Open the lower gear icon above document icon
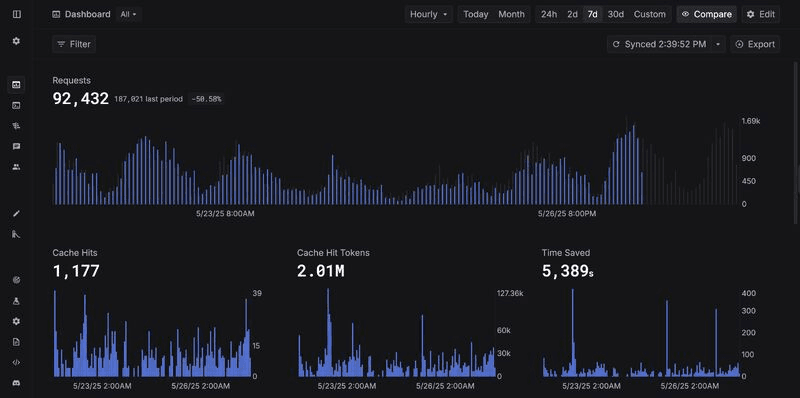This screenshot has width=800, height=398. point(16,321)
